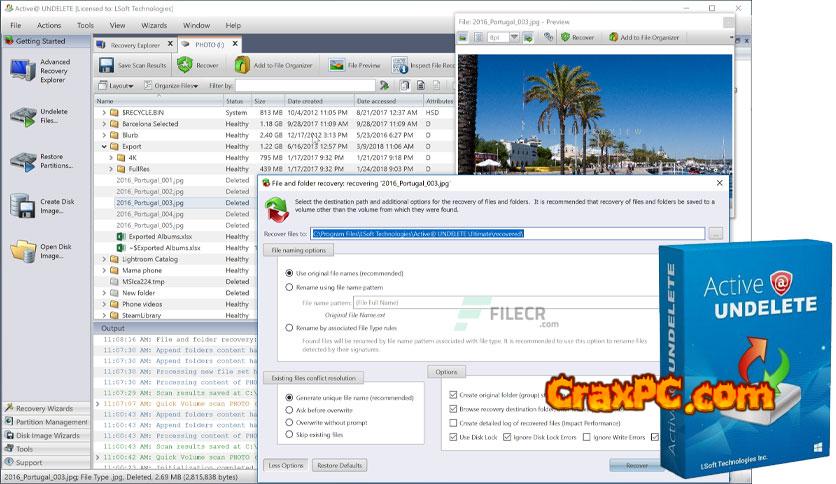
Task: Open File Preview from the toolbar
Action: coord(336,65)
